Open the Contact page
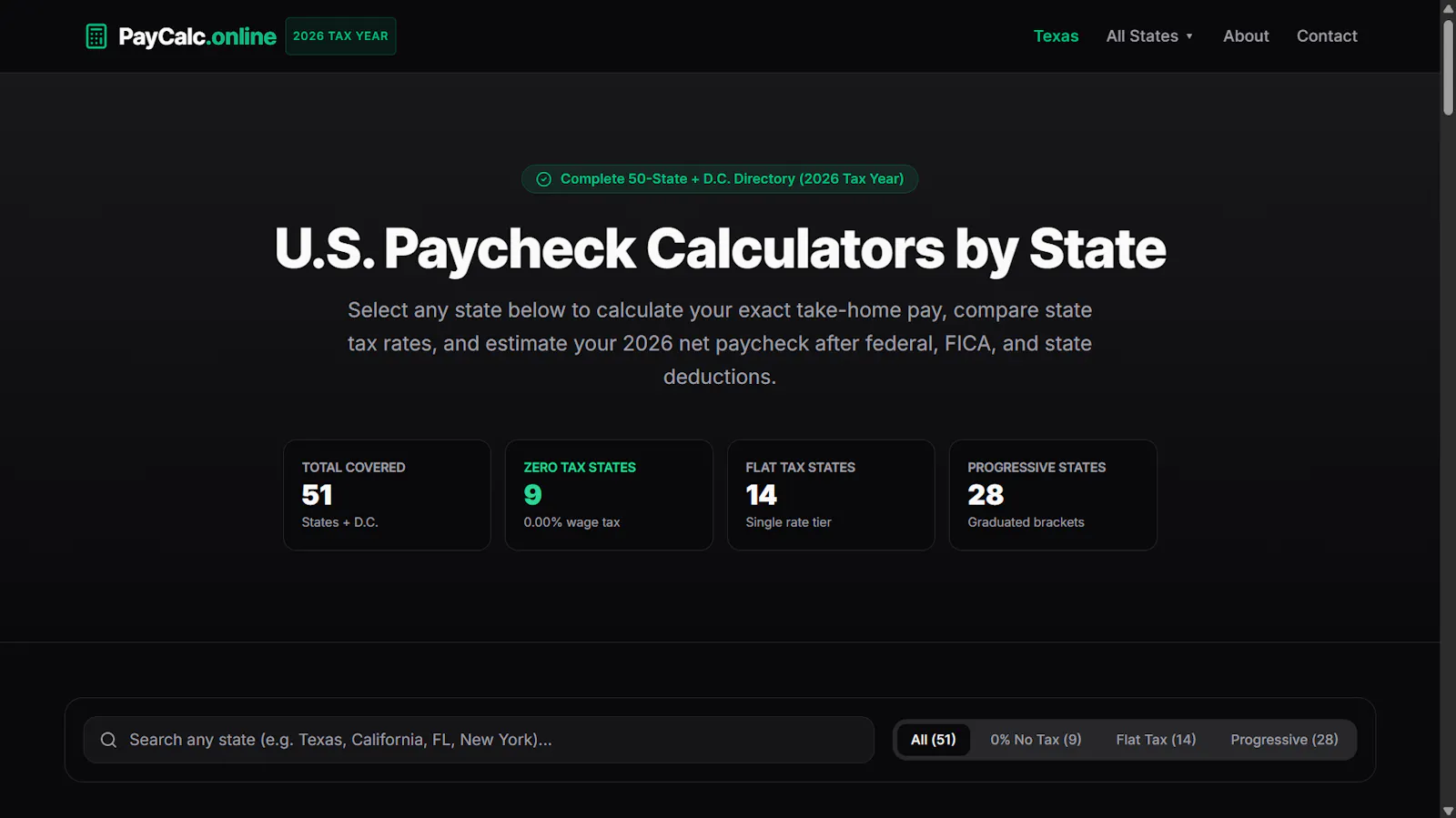The height and width of the screenshot is (818, 1456). click(1327, 36)
